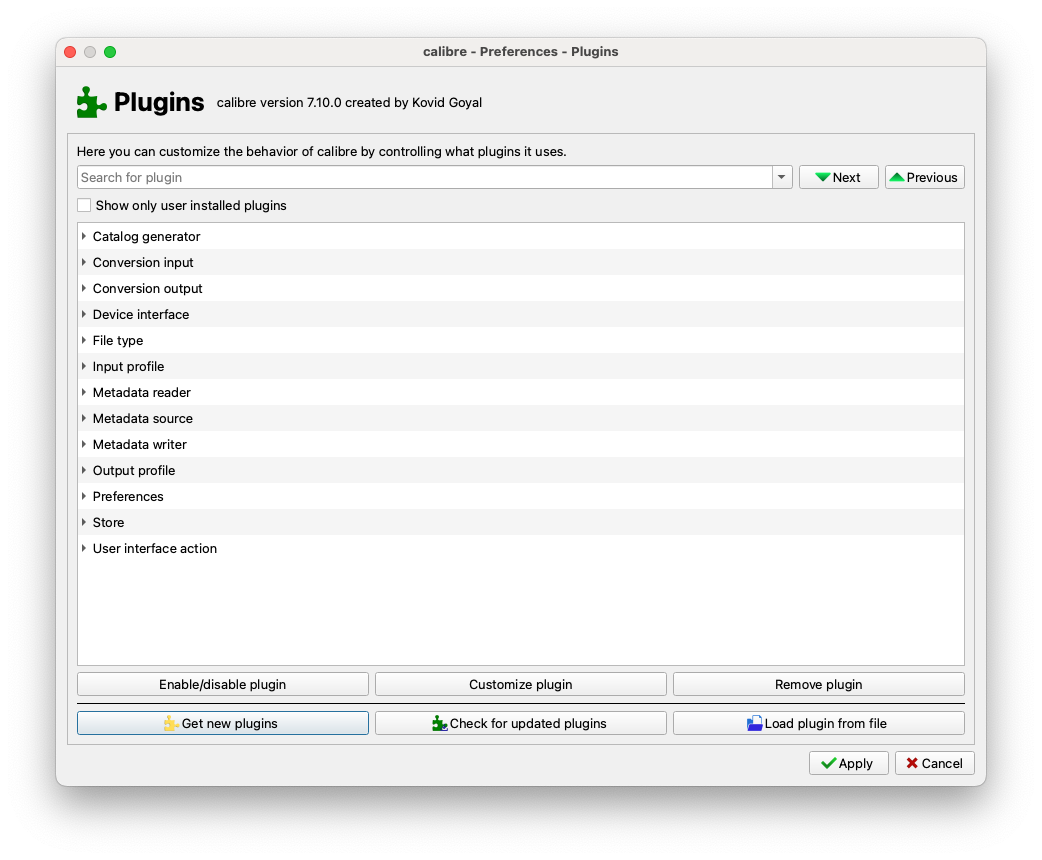The height and width of the screenshot is (860, 1042).
Task: Click the green checkmark on Apply
Action: point(828,764)
